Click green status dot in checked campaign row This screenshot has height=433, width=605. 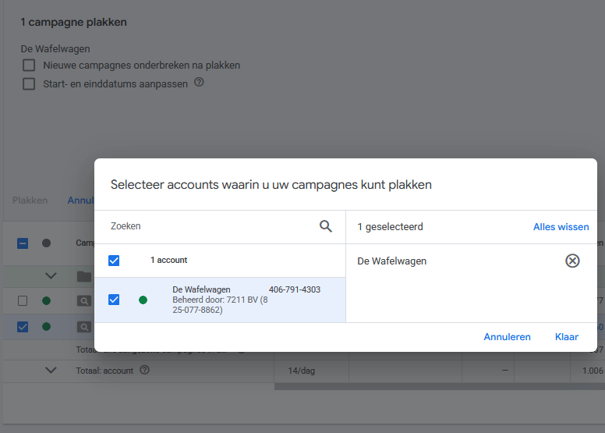point(46,327)
